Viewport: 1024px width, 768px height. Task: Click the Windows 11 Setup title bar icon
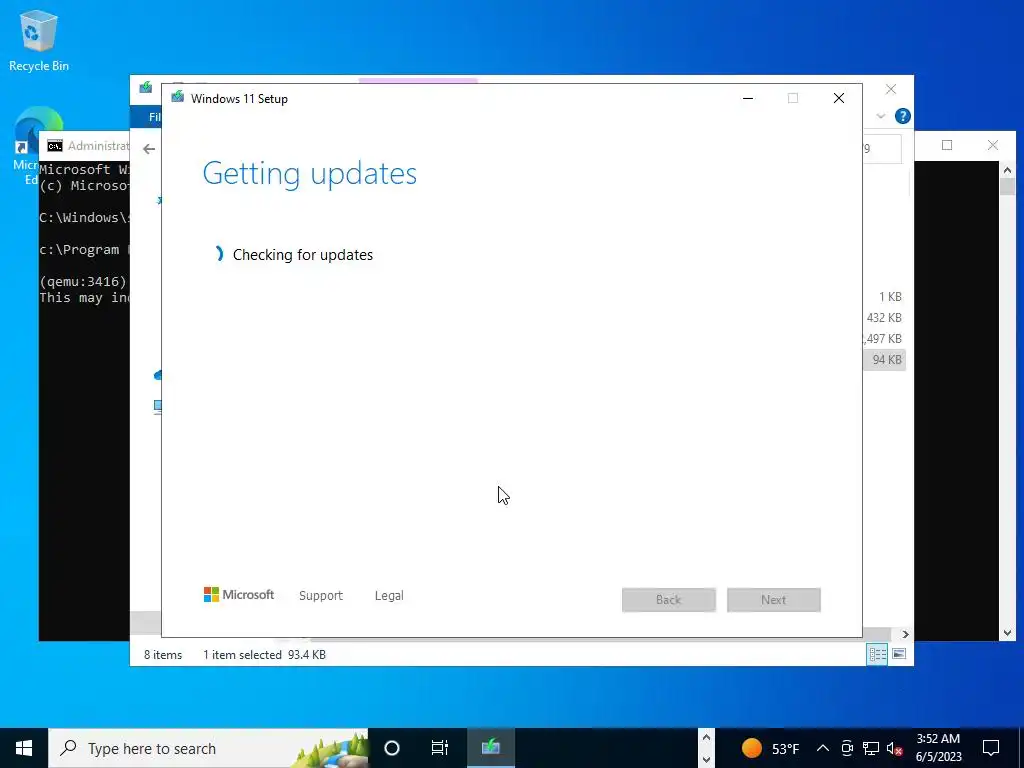178,97
